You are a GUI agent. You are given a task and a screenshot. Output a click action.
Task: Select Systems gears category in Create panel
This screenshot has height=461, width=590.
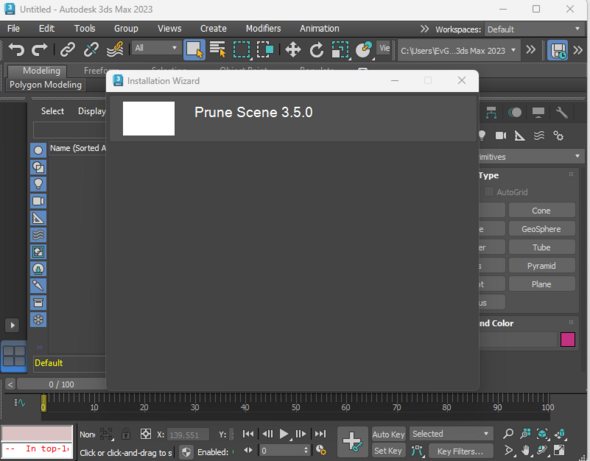coord(558,135)
